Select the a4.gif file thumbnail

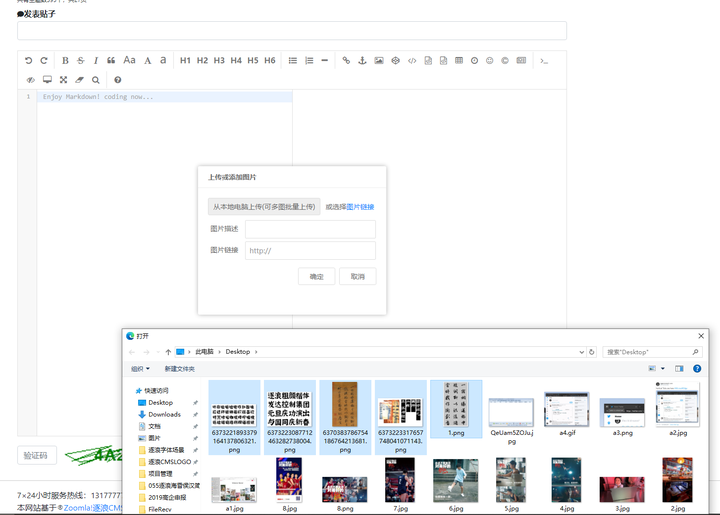pos(566,415)
